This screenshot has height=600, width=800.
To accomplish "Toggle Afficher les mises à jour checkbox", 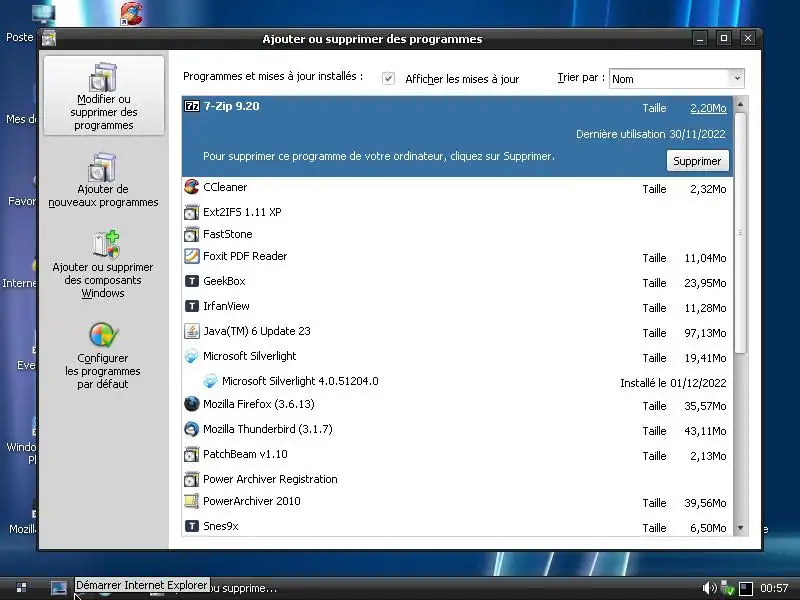I will coord(388,79).
